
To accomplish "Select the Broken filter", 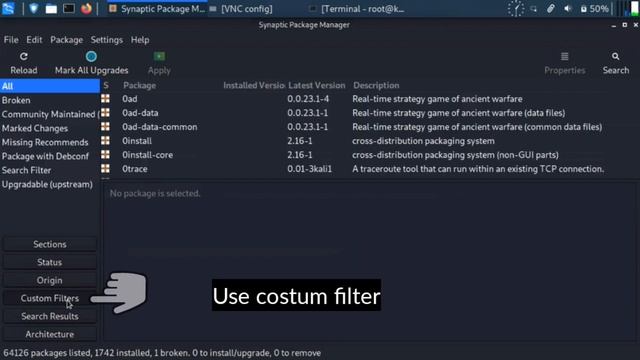I will click(x=50, y=100).
